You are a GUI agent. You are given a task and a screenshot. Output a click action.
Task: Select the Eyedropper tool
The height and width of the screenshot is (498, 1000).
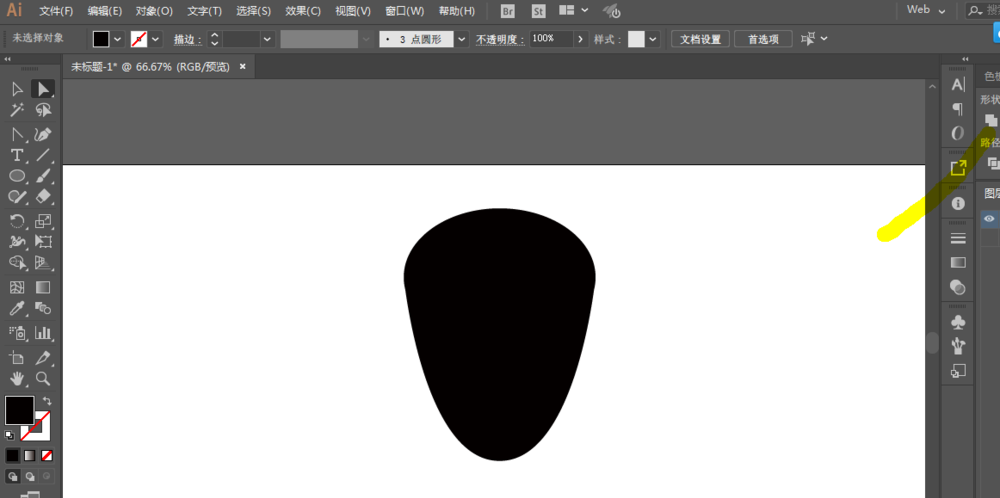click(x=17, y=309)
